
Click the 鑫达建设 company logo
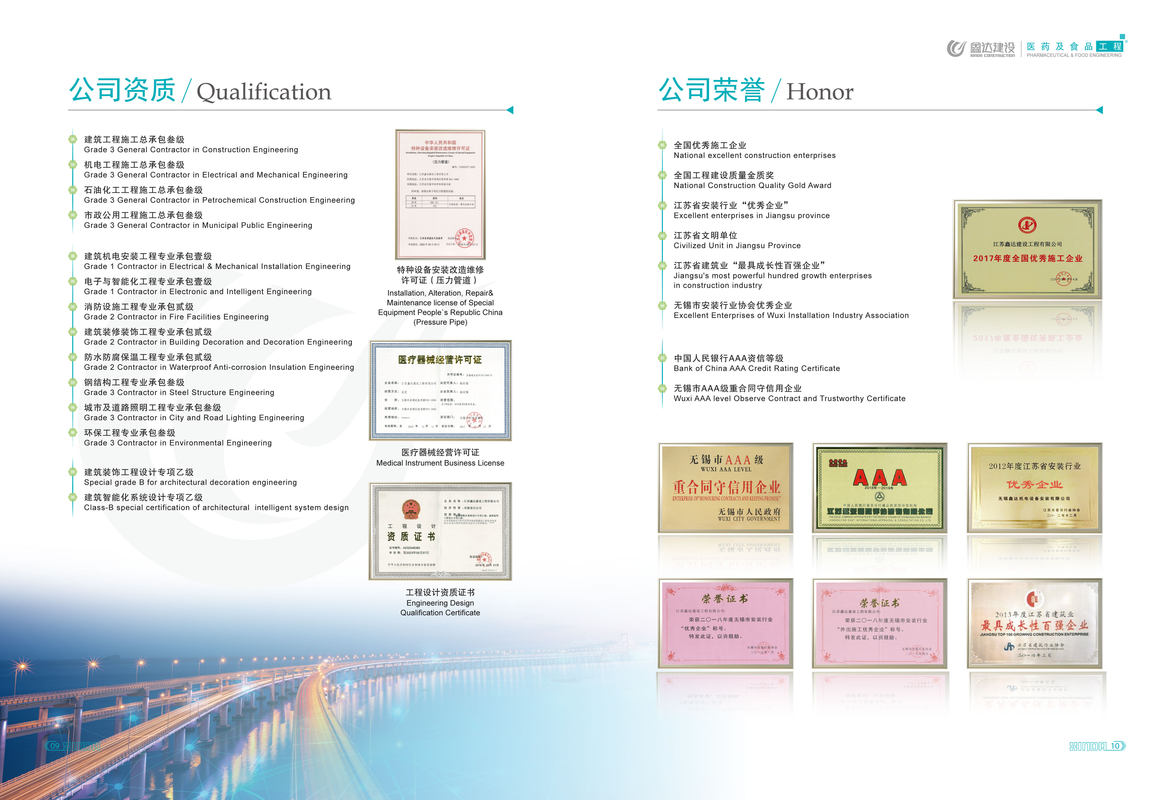(981, 49)
